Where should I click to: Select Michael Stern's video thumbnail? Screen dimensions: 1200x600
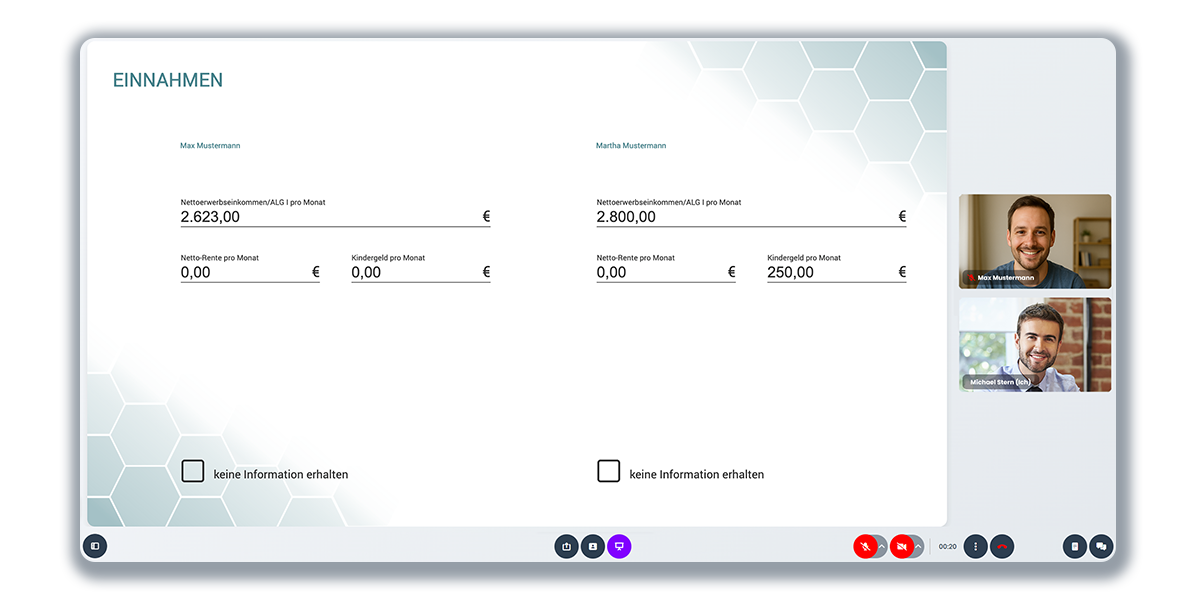[x=1035, y=344]
